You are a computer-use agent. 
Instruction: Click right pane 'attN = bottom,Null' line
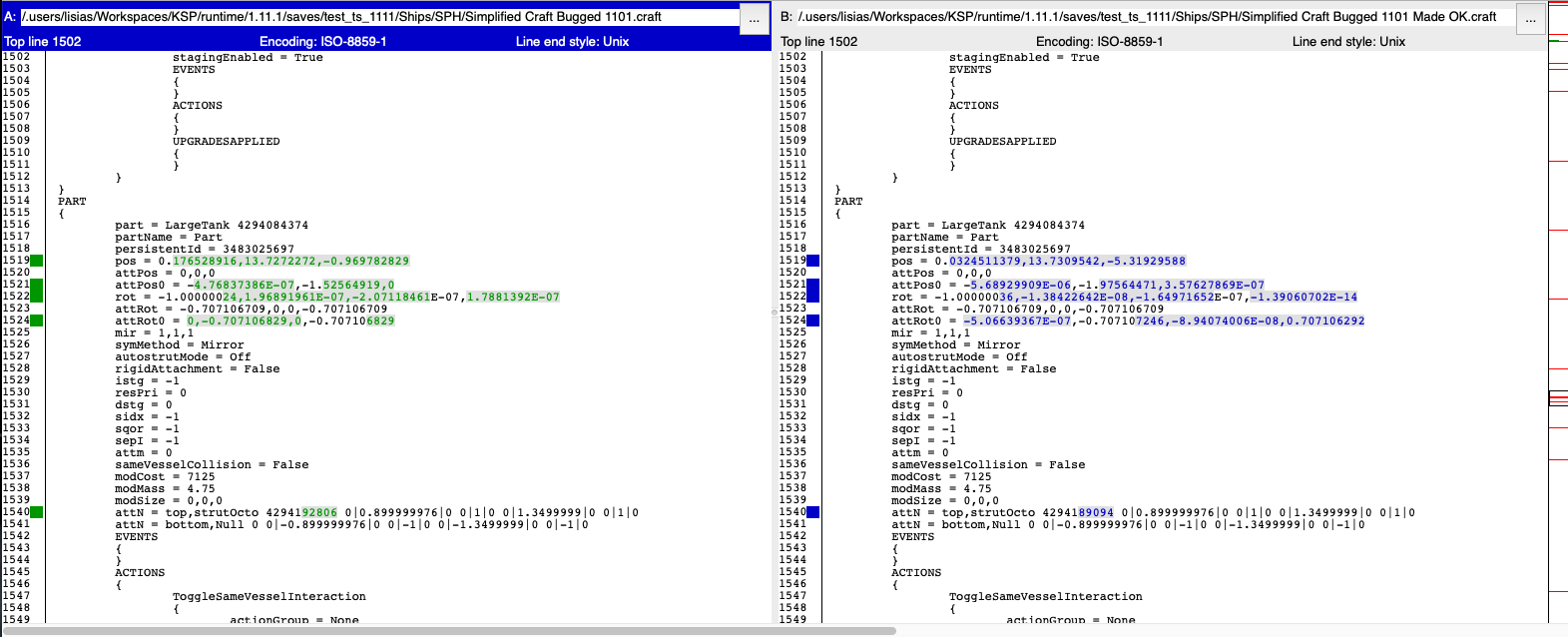[x=1129, y=524]
